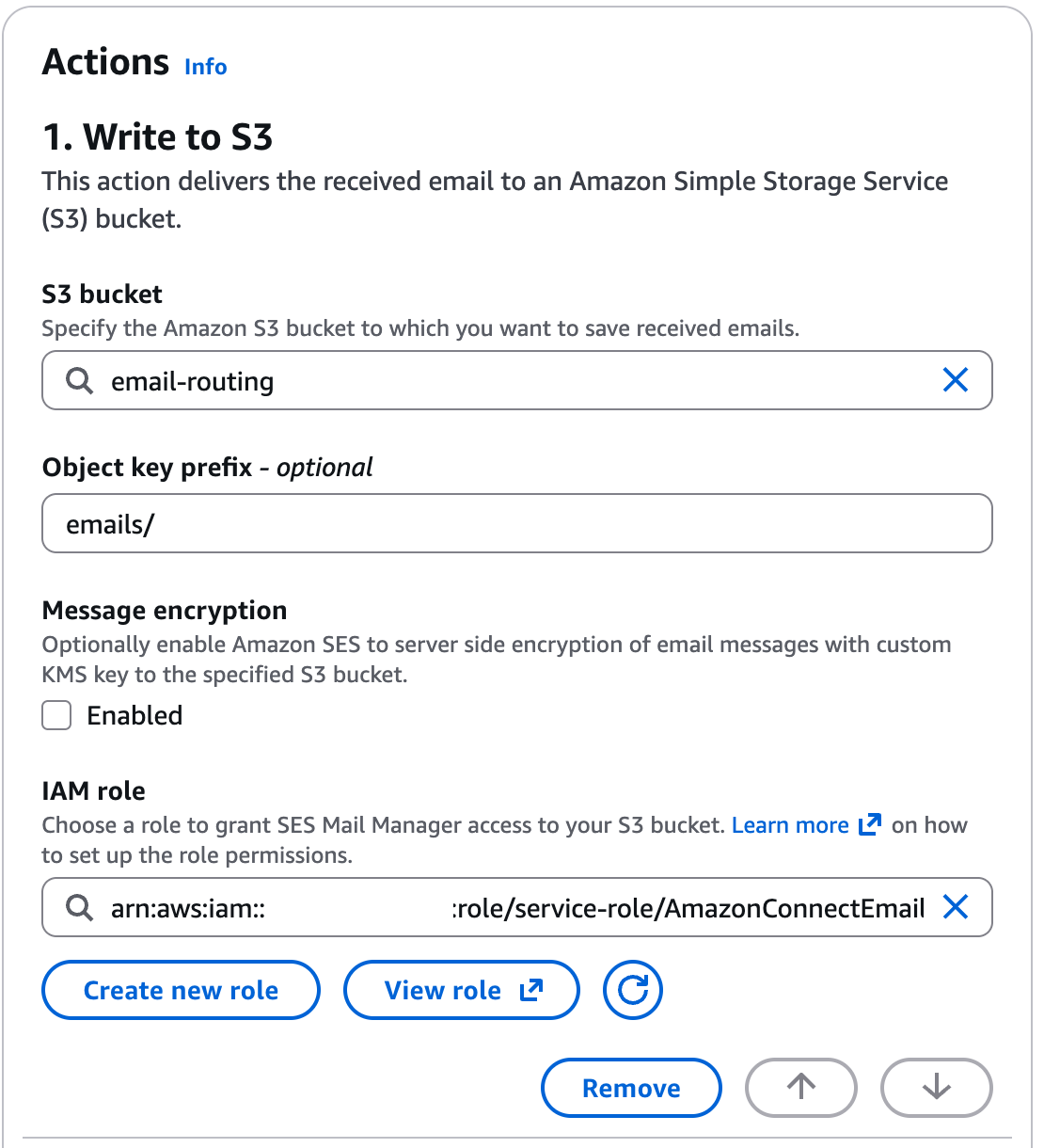Open the Learn more link
Viewport: 1044px width, 1148px height.
click(790, 825)
